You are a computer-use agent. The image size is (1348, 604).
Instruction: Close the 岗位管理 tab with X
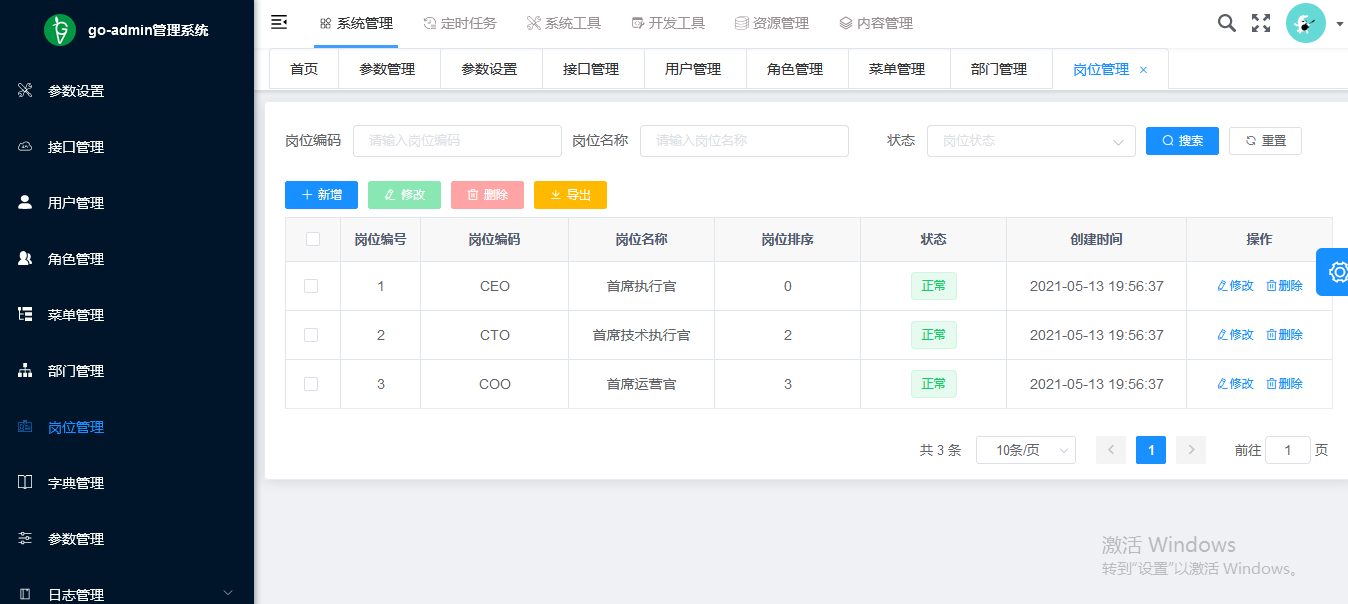pos(1144,70)
